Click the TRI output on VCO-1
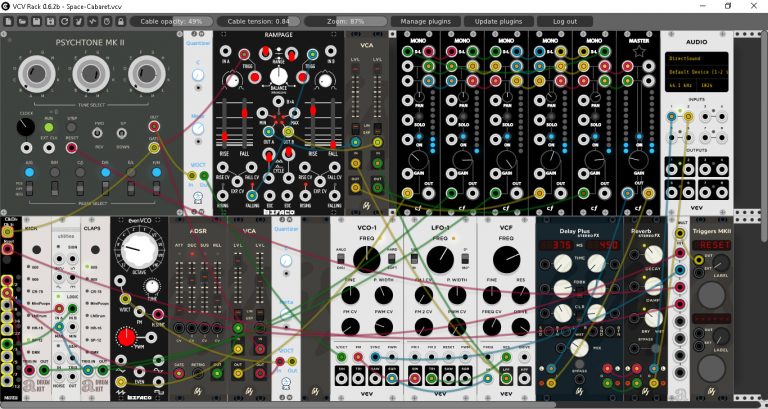Image resolution: width=768 pixels, height=409 pixels. click(359, 378)
